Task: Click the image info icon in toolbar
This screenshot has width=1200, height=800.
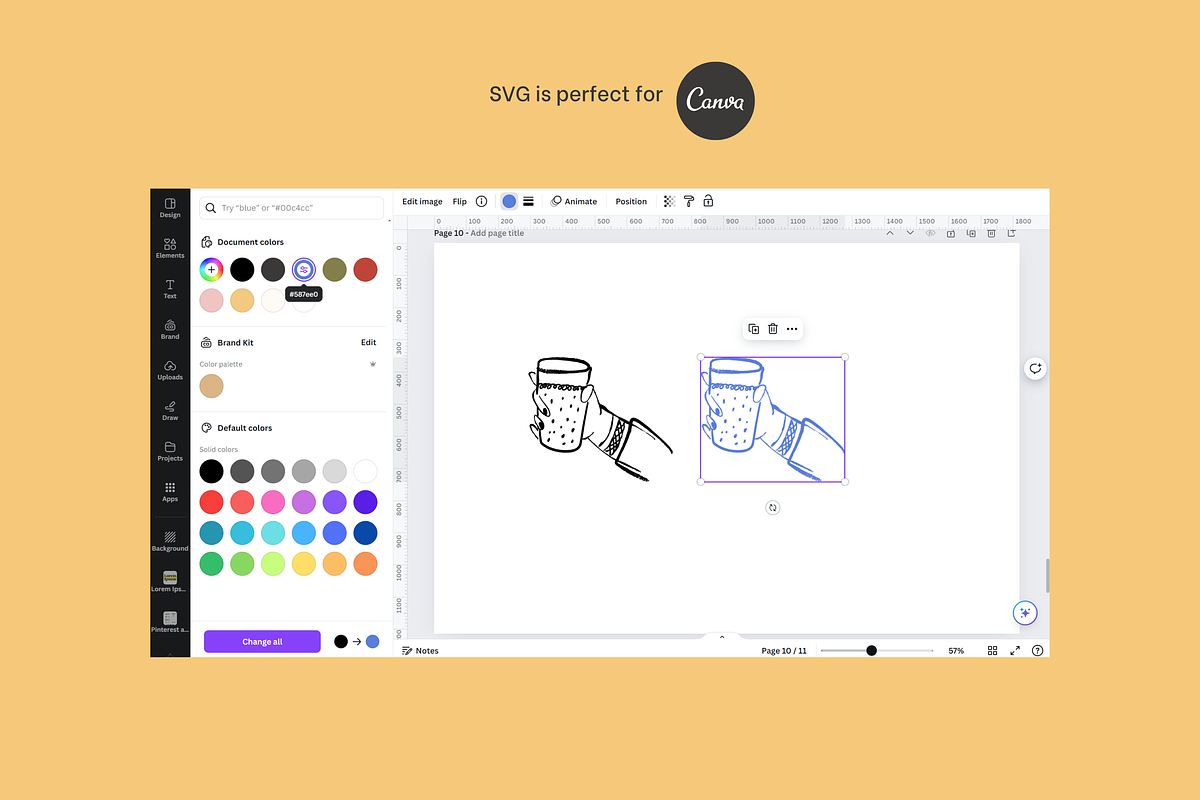Action: click(481, 201)
